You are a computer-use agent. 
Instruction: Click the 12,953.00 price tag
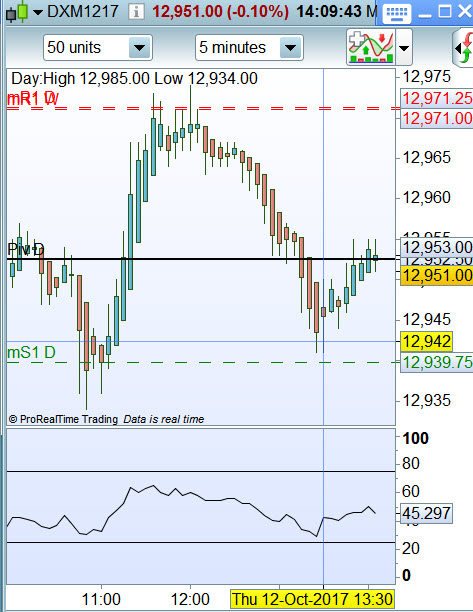click(x=437, y=247)
